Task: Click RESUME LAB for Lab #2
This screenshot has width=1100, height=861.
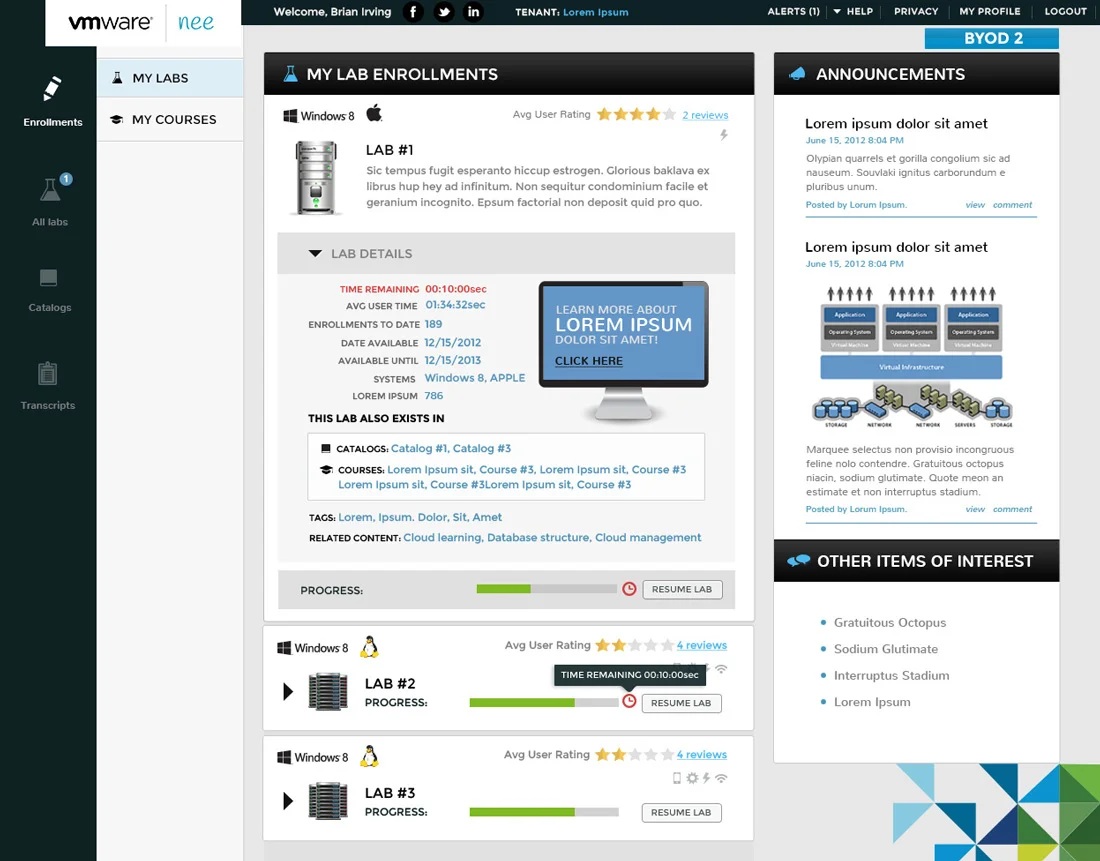Action: 681,703
